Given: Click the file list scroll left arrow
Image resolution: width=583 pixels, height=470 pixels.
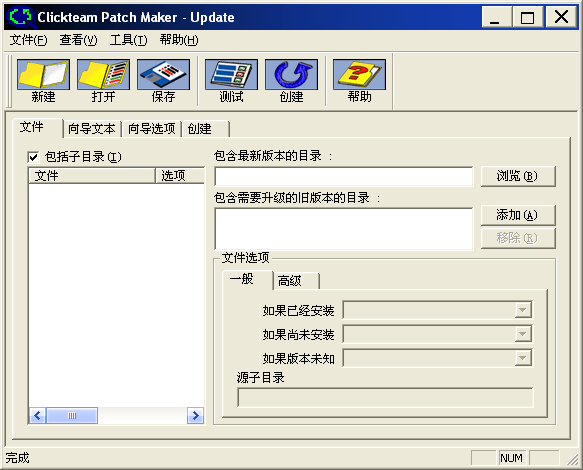Looking at the screenshot, I should [37, 415].
